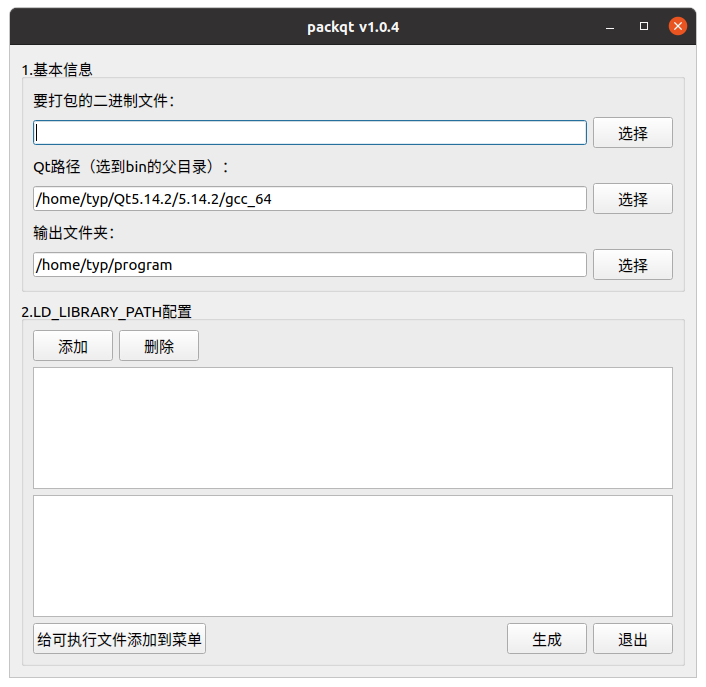Click the 生成 button
This screenshot has height=687, width=706.
point(547,639)
